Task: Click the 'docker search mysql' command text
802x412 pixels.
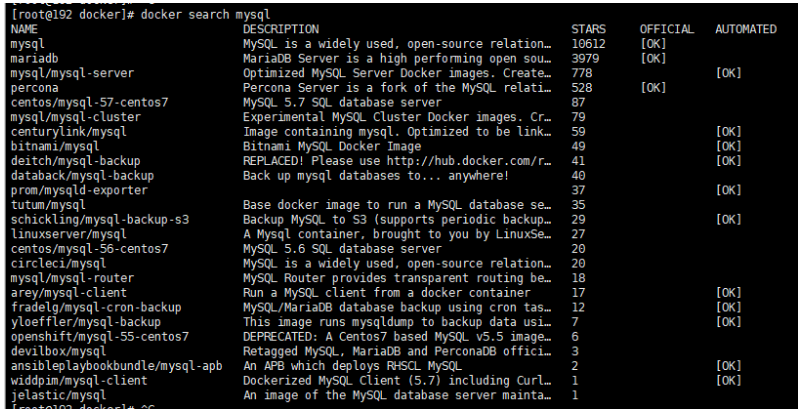Action: pyautogui.click(x=206, y=15)
